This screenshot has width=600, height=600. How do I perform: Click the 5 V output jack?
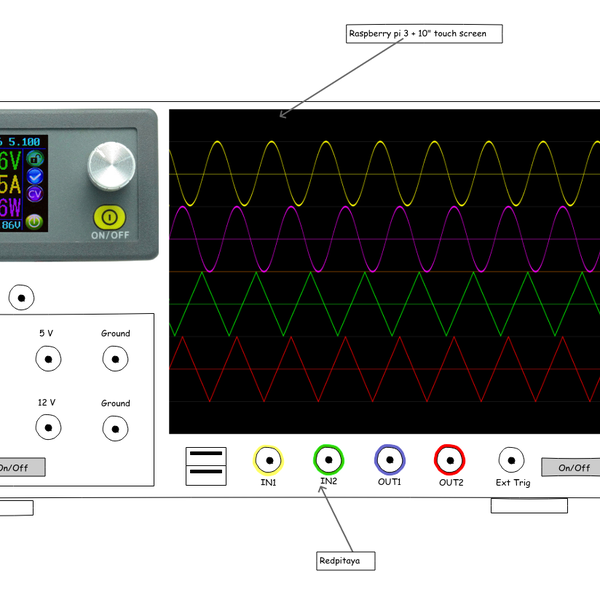click(x=48, y=359)
